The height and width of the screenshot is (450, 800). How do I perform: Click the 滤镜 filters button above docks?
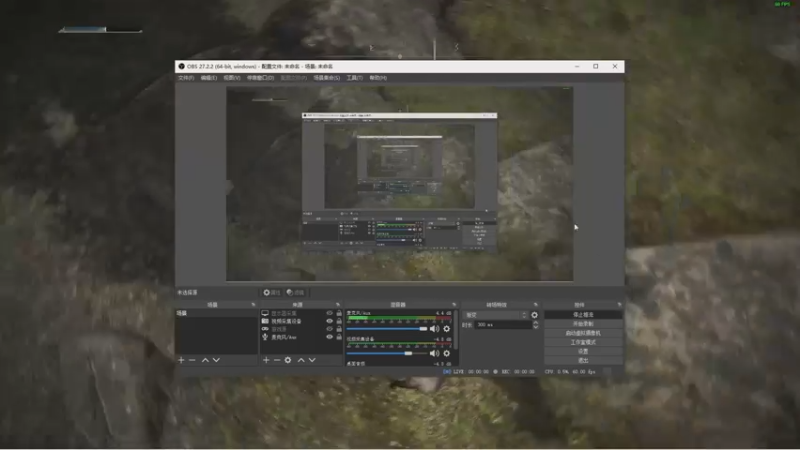295,292
